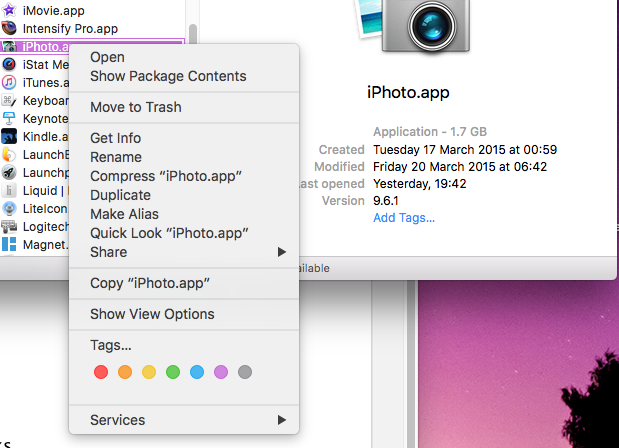Viewport: 619px width, 448px height.
Task: Choose Quick Look "iPhoto.app"
Action: click(184, 233)
